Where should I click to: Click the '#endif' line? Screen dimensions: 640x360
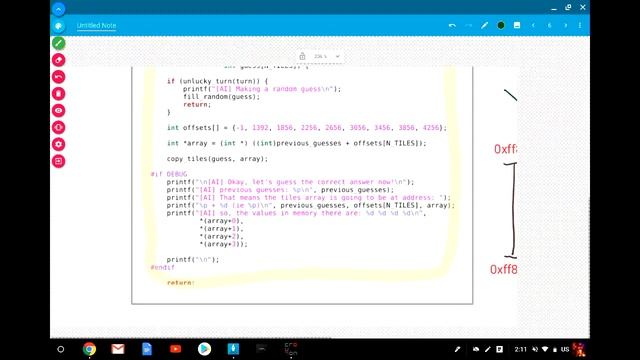(162, 267)
